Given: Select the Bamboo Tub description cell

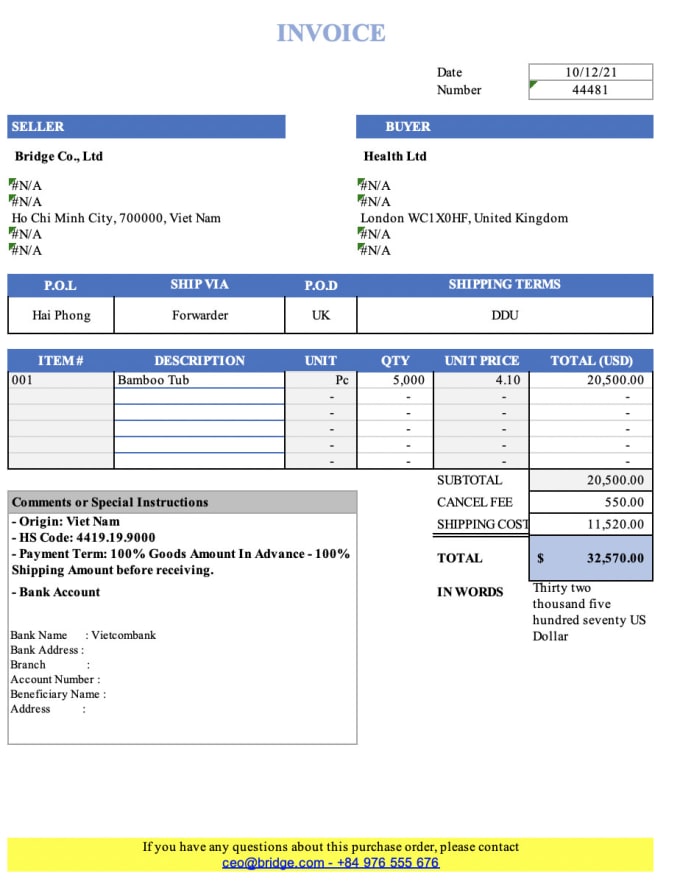Looking at the screenshot, I should tap(199, 380).
